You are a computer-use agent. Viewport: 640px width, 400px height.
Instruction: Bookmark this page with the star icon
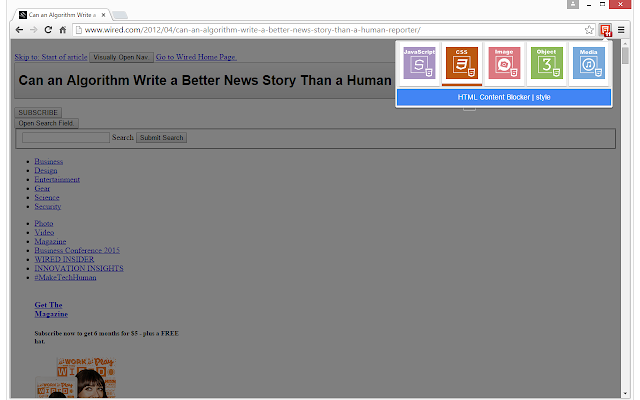(589, 30)
